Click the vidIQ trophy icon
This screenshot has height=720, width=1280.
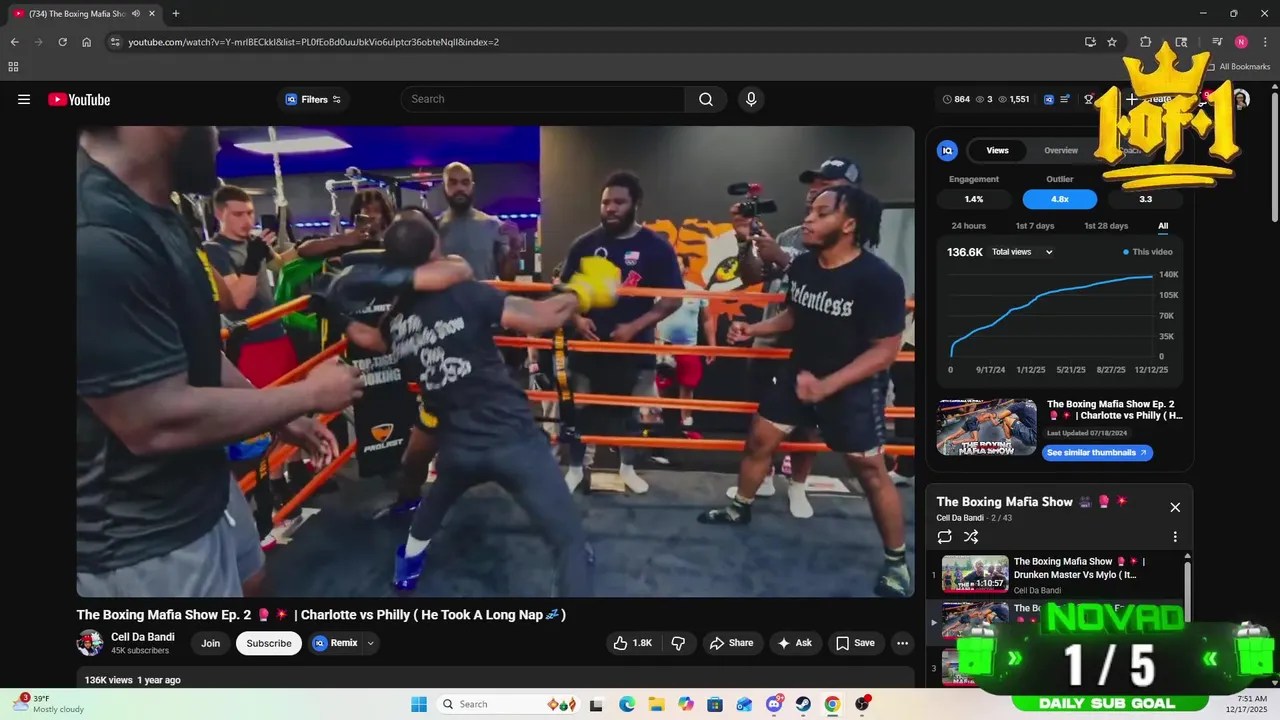click(1088, 99)
